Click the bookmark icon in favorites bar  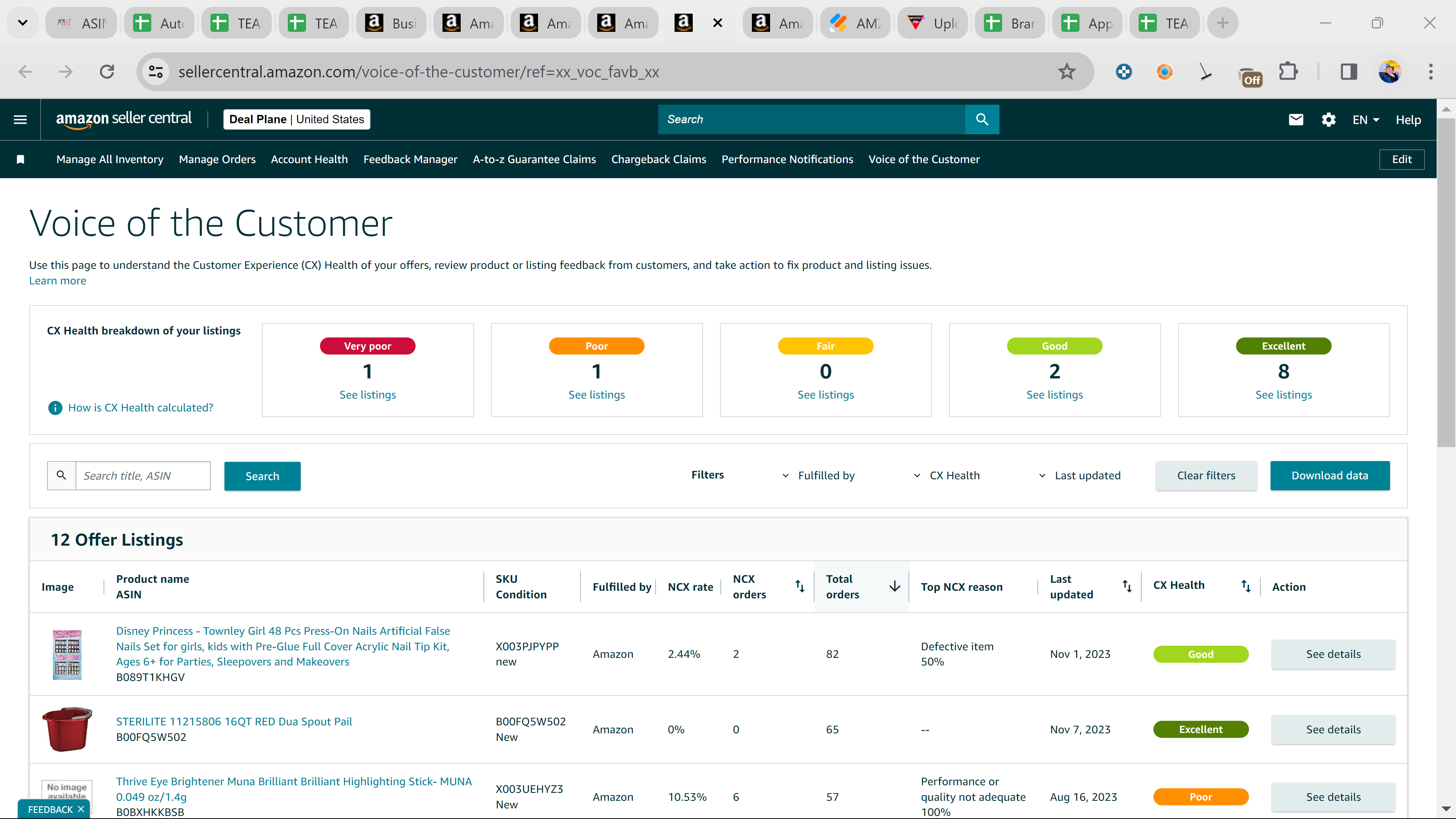coord(20,159)
